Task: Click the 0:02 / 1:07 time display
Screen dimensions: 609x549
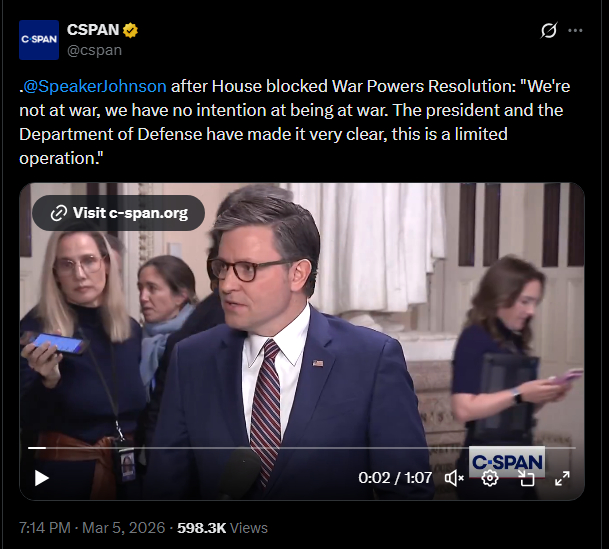Action: 395,478
